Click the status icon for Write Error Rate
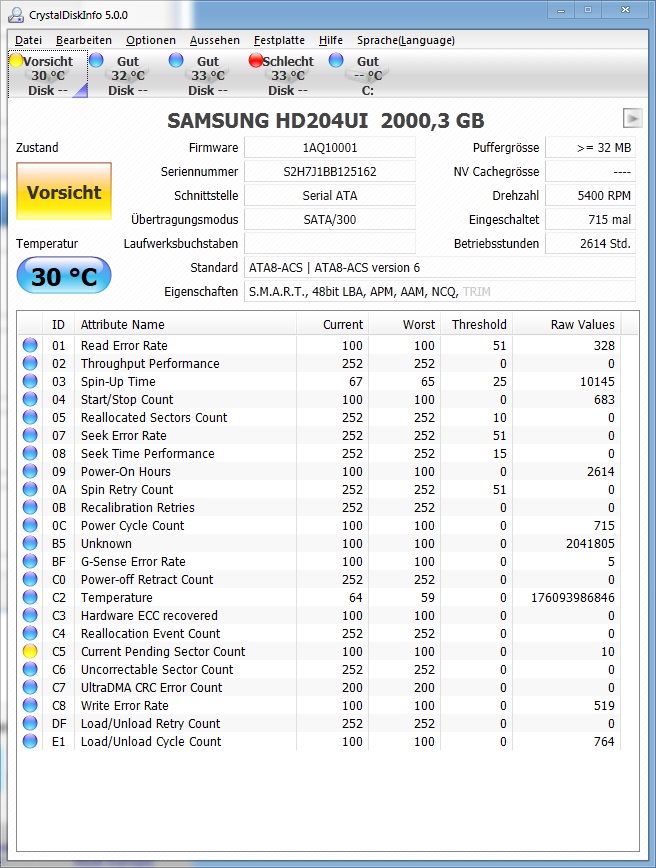 pyautogui.click(x=30, y=705)
